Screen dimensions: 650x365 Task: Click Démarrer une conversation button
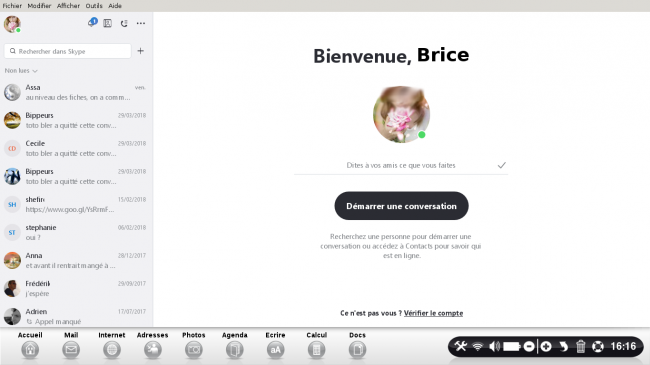click(x=401, y=206)
